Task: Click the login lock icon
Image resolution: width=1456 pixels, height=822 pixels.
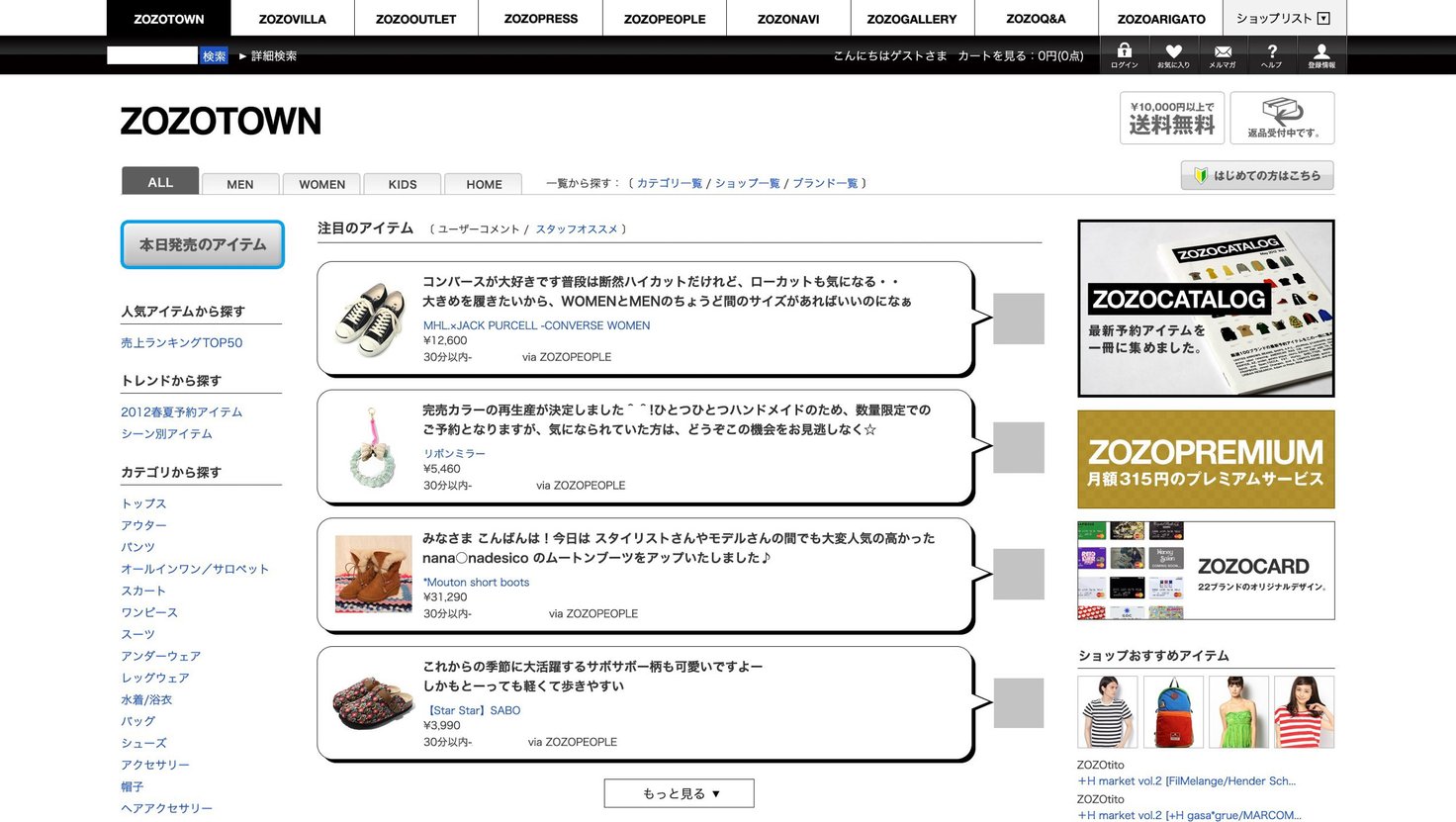Action: (x=1124, y=55)
